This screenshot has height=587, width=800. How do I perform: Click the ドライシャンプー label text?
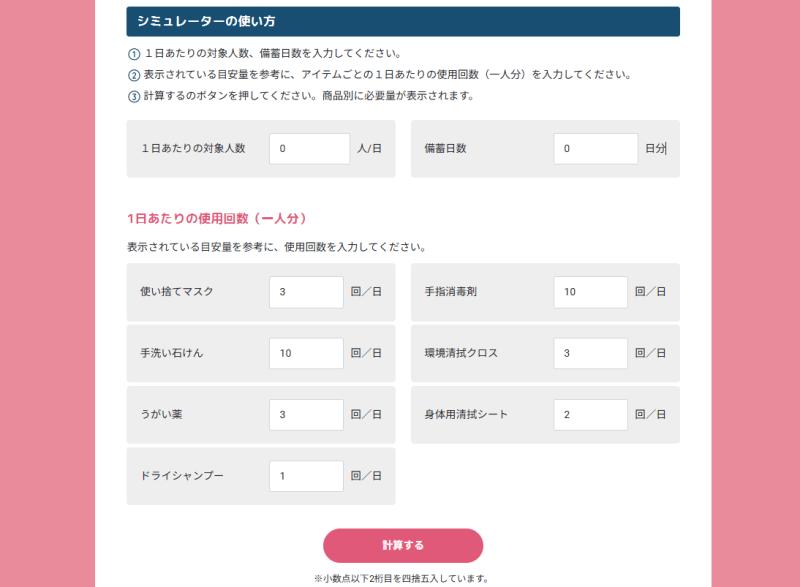click(x=182, y=476)
